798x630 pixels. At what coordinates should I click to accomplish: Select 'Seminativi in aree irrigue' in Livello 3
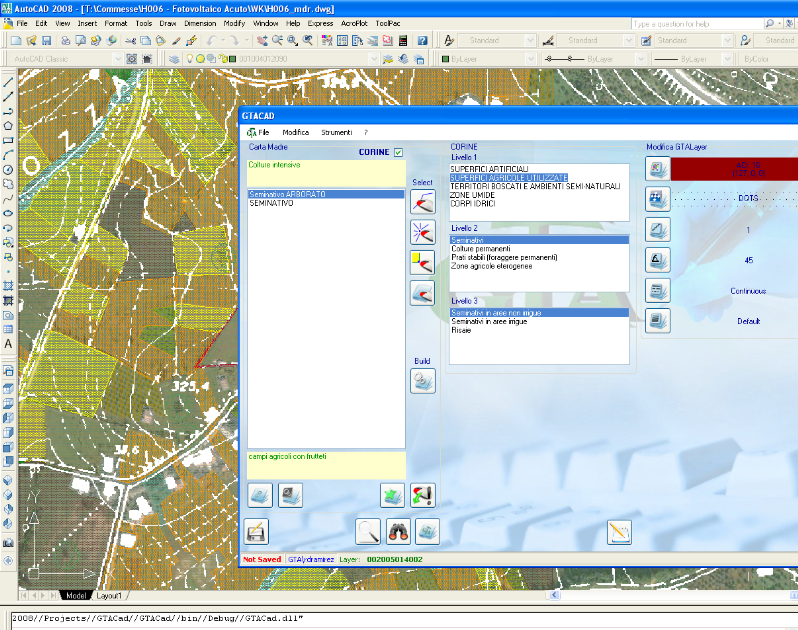[x=489, y=322]
